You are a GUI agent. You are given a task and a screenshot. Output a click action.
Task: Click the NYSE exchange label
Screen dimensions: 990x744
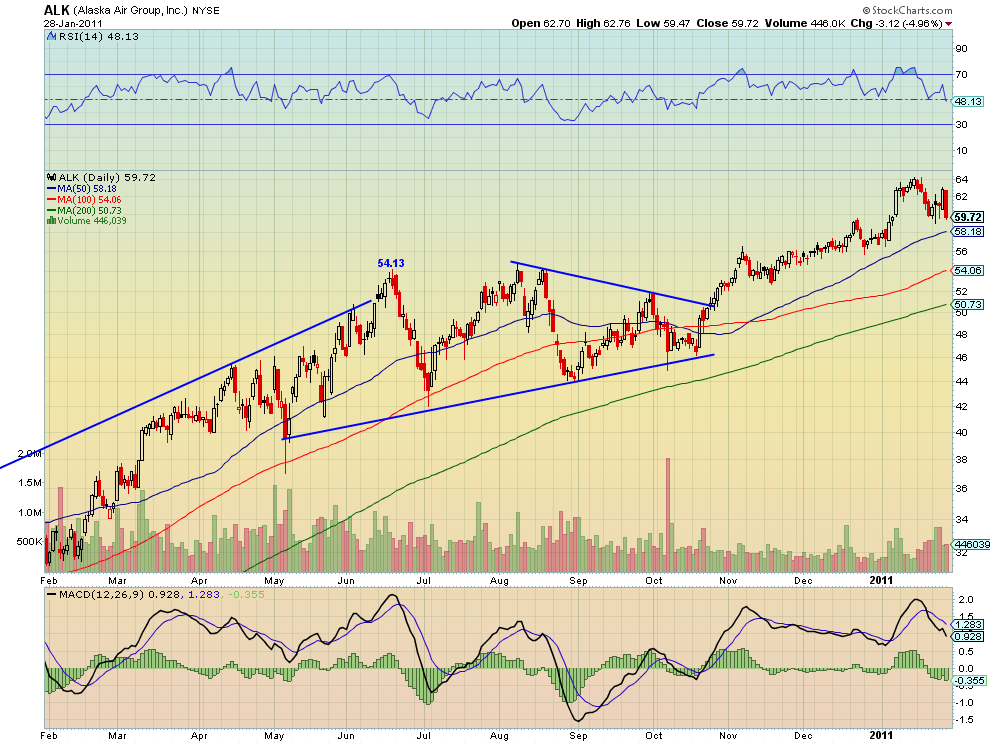[x=206, y=11]
